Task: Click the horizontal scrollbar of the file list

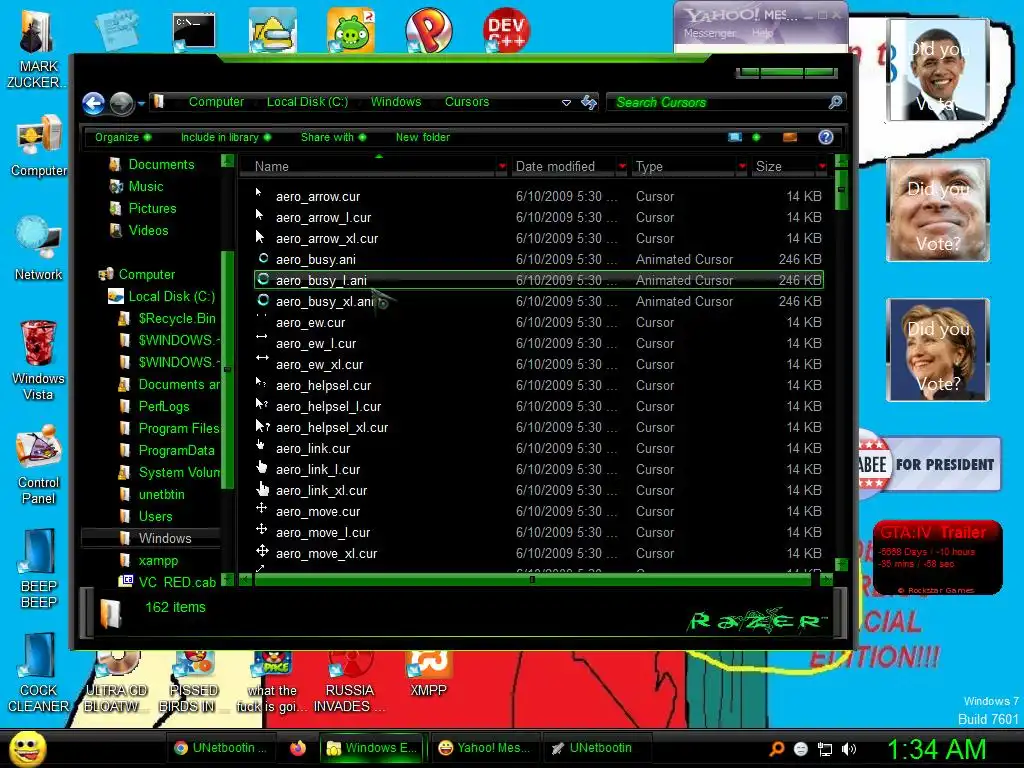Action: [x=532, y=579]
